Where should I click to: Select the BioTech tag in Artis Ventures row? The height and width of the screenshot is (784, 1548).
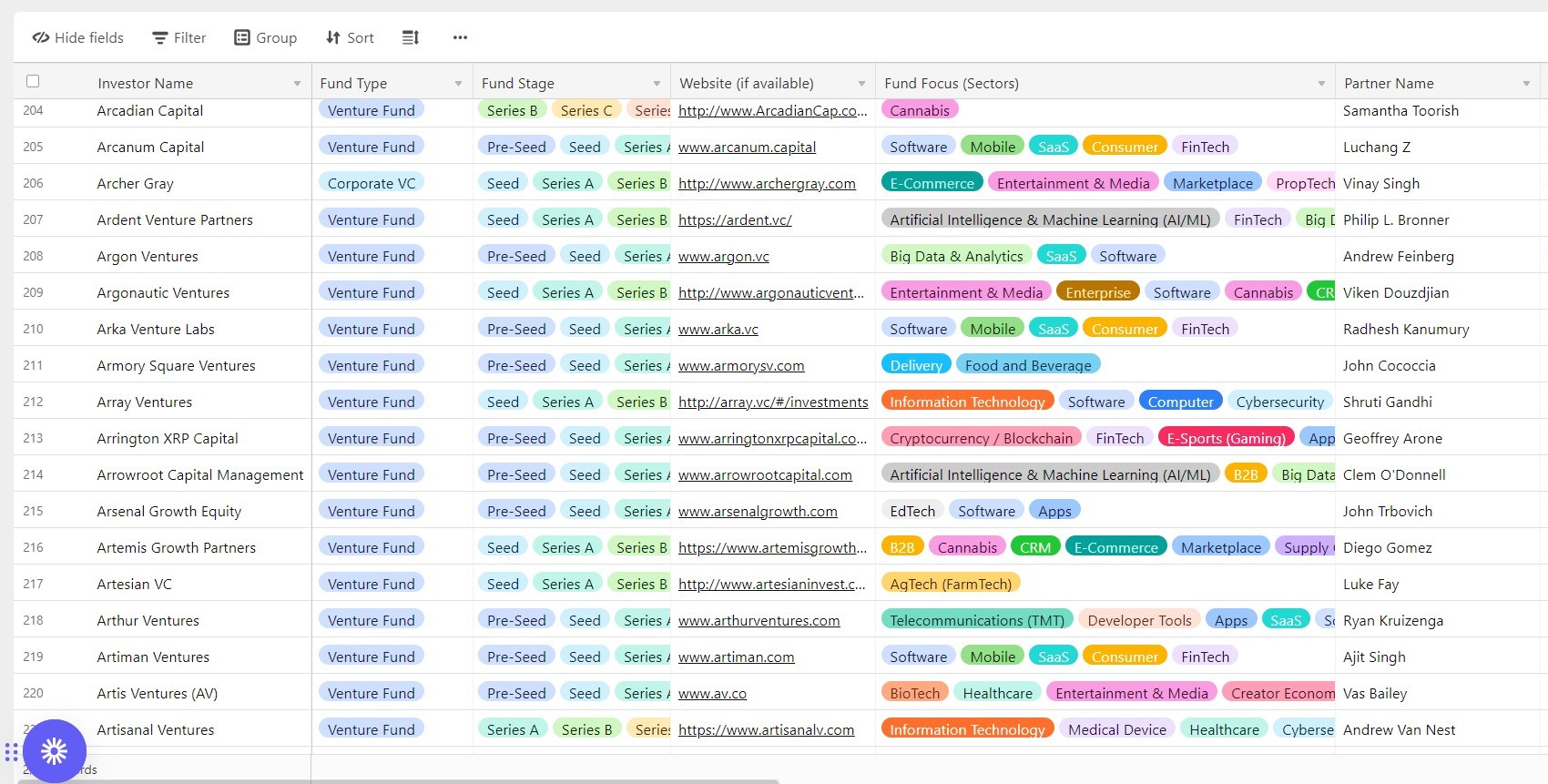pos(914,693)
